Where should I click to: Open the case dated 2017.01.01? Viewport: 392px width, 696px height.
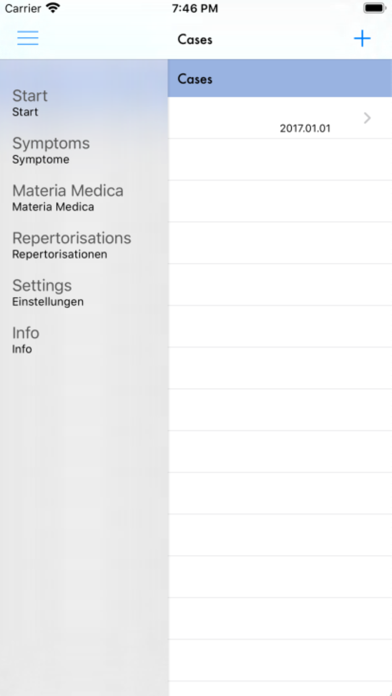pos(280,118)
